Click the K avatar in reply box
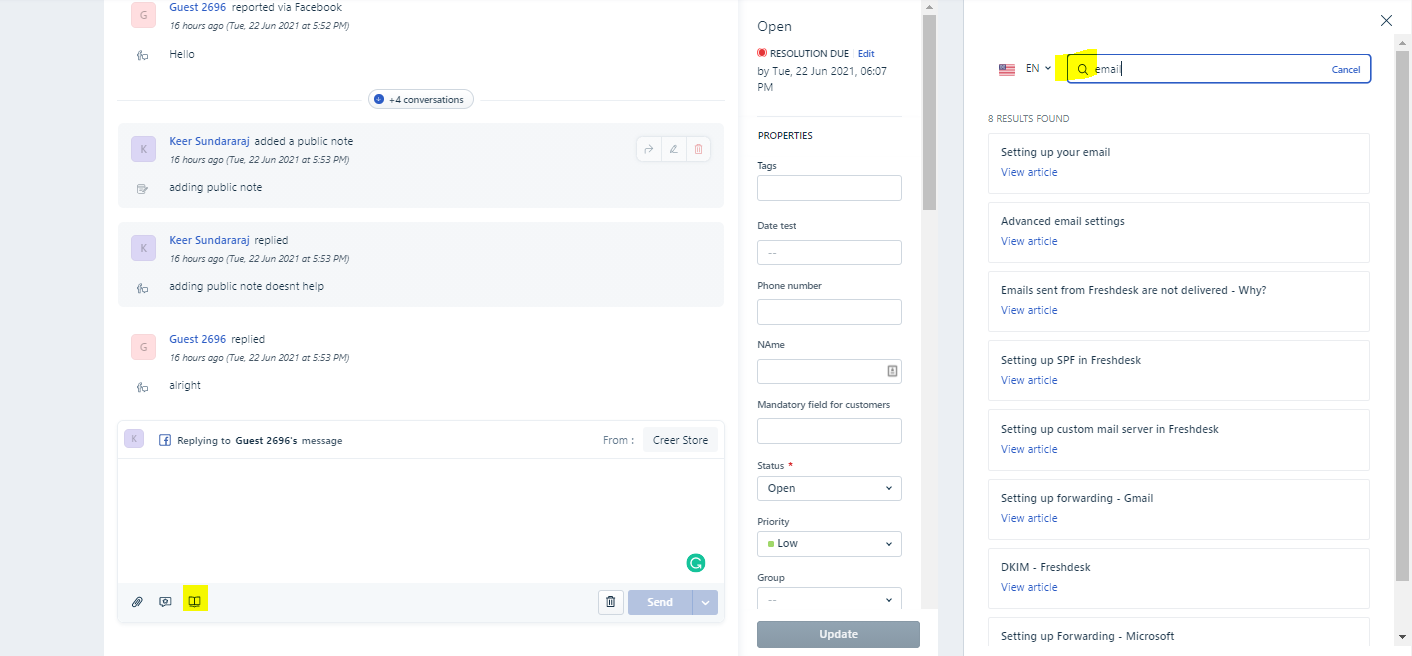 coord(134,438)
